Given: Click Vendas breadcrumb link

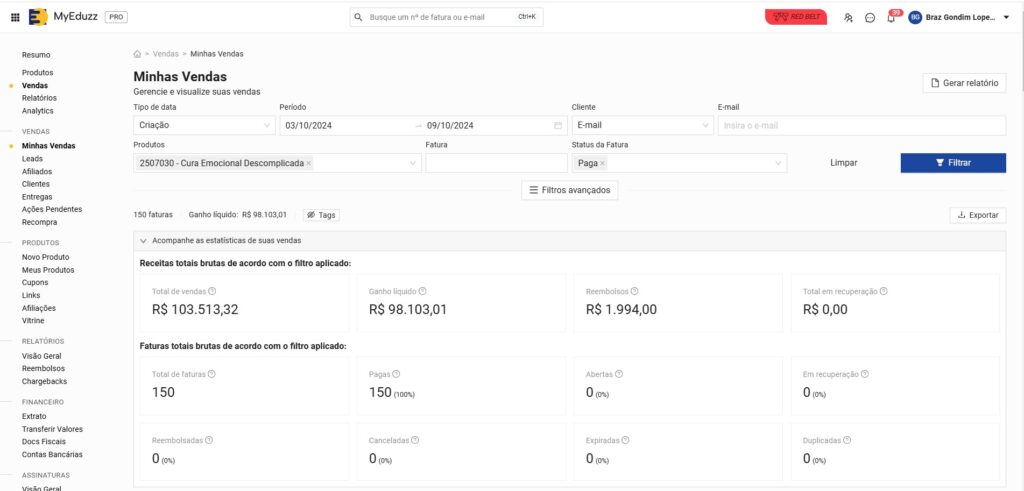Looking at the screenshot, I should click(165, 54).
